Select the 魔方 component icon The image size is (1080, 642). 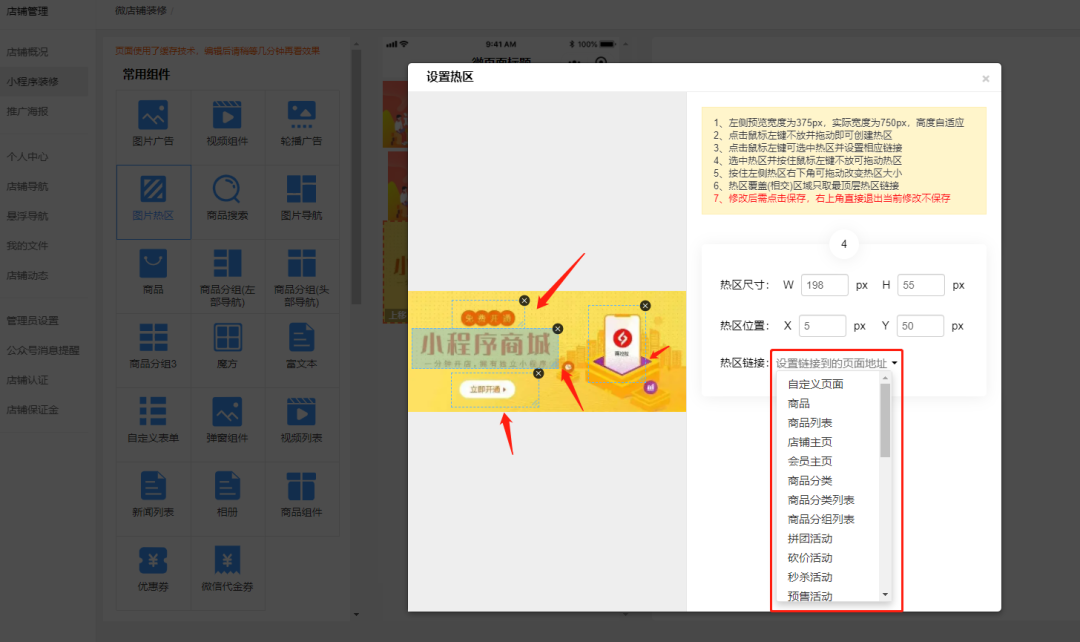click(x=227, y=338)
